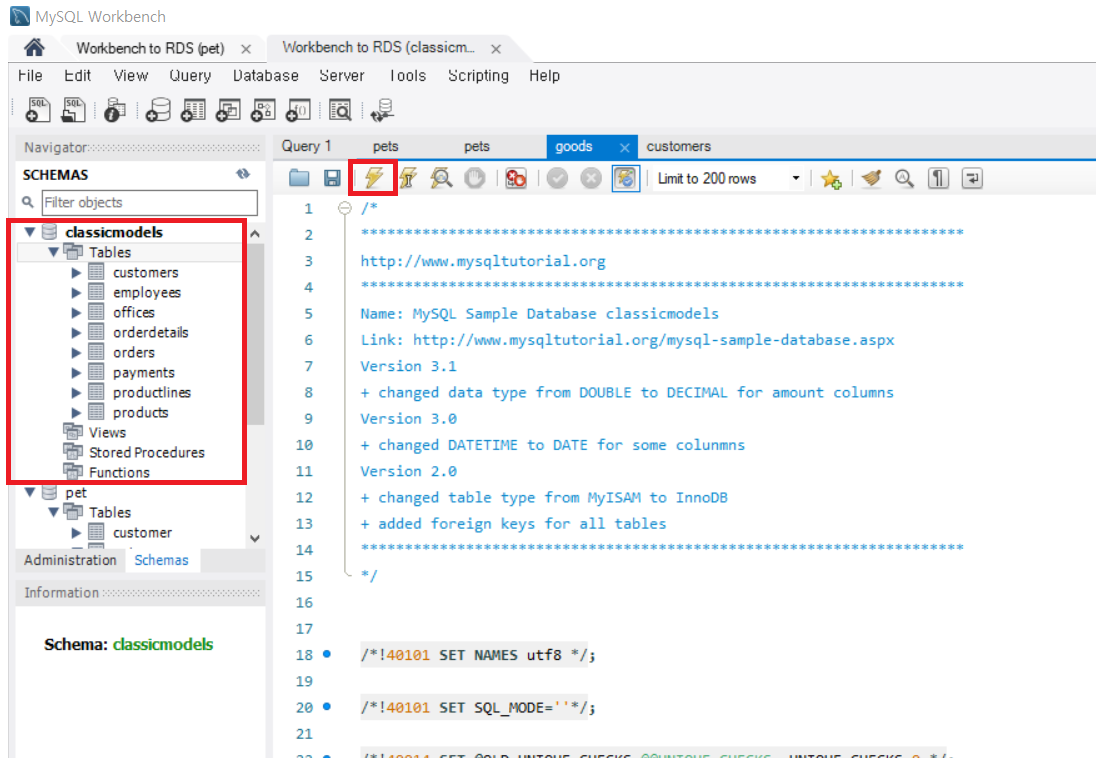Commit transaction checkmark icon
The height and width of the screenshot is (758, 1096).
coord(557,178)
